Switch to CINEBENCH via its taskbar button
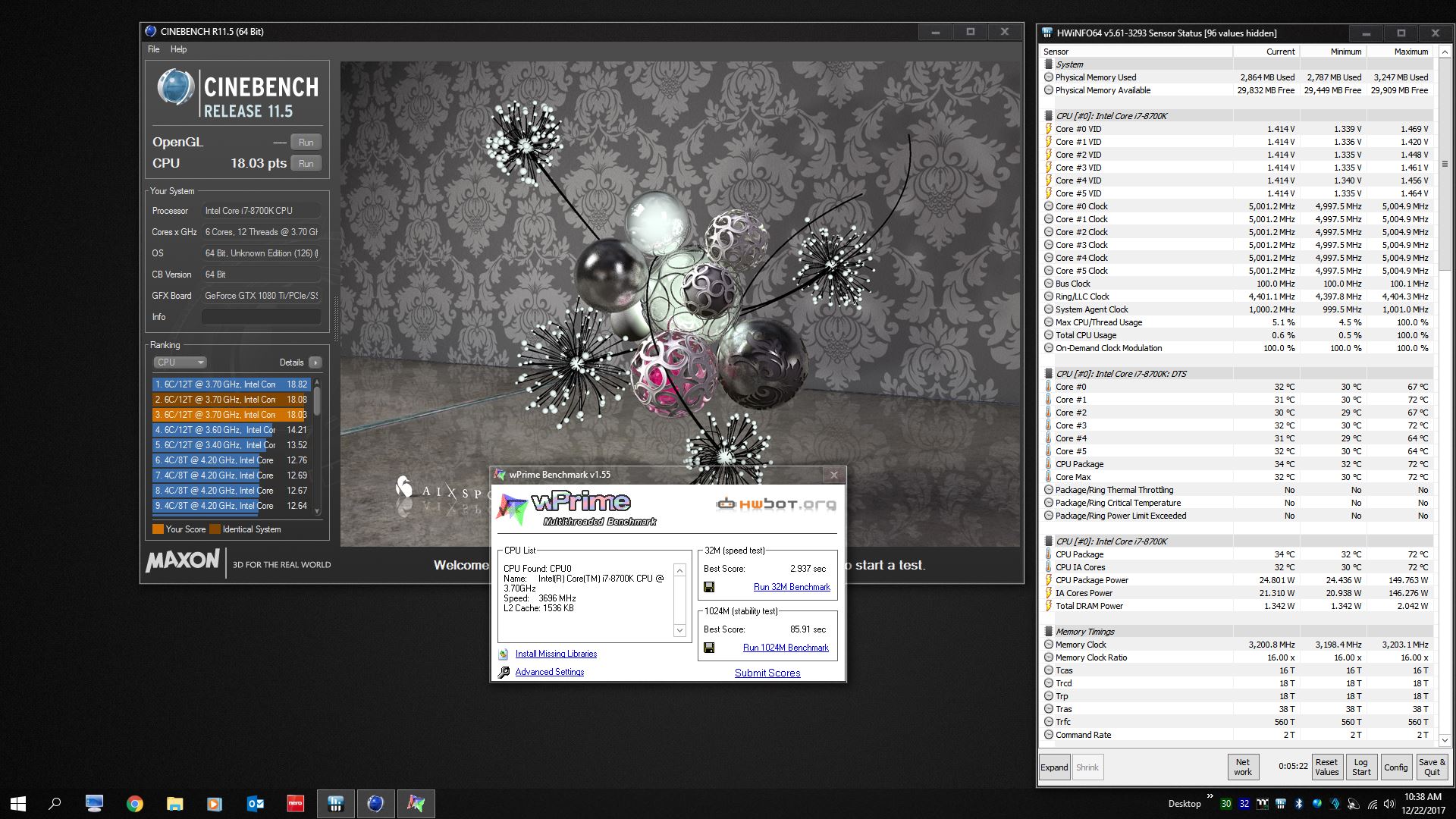 (x=375, y=804)
